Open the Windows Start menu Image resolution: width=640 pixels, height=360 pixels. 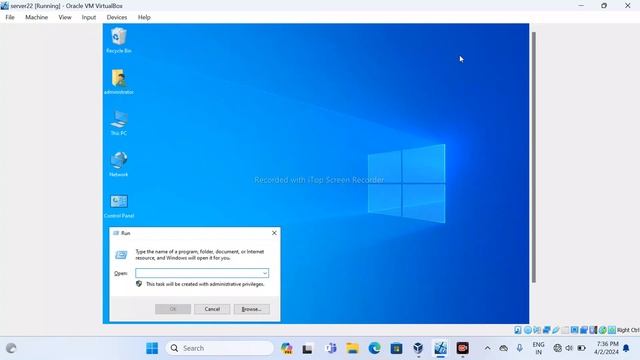(x=152, y=348)
